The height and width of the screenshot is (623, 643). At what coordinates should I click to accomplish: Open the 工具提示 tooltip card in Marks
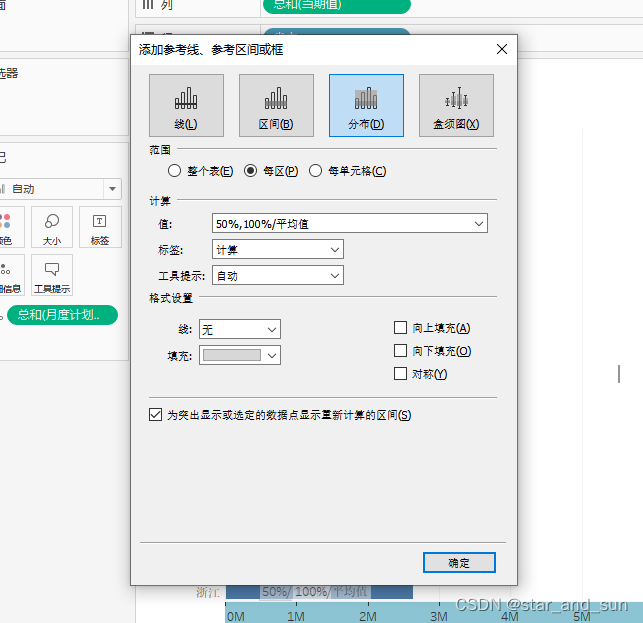[52, 275]
